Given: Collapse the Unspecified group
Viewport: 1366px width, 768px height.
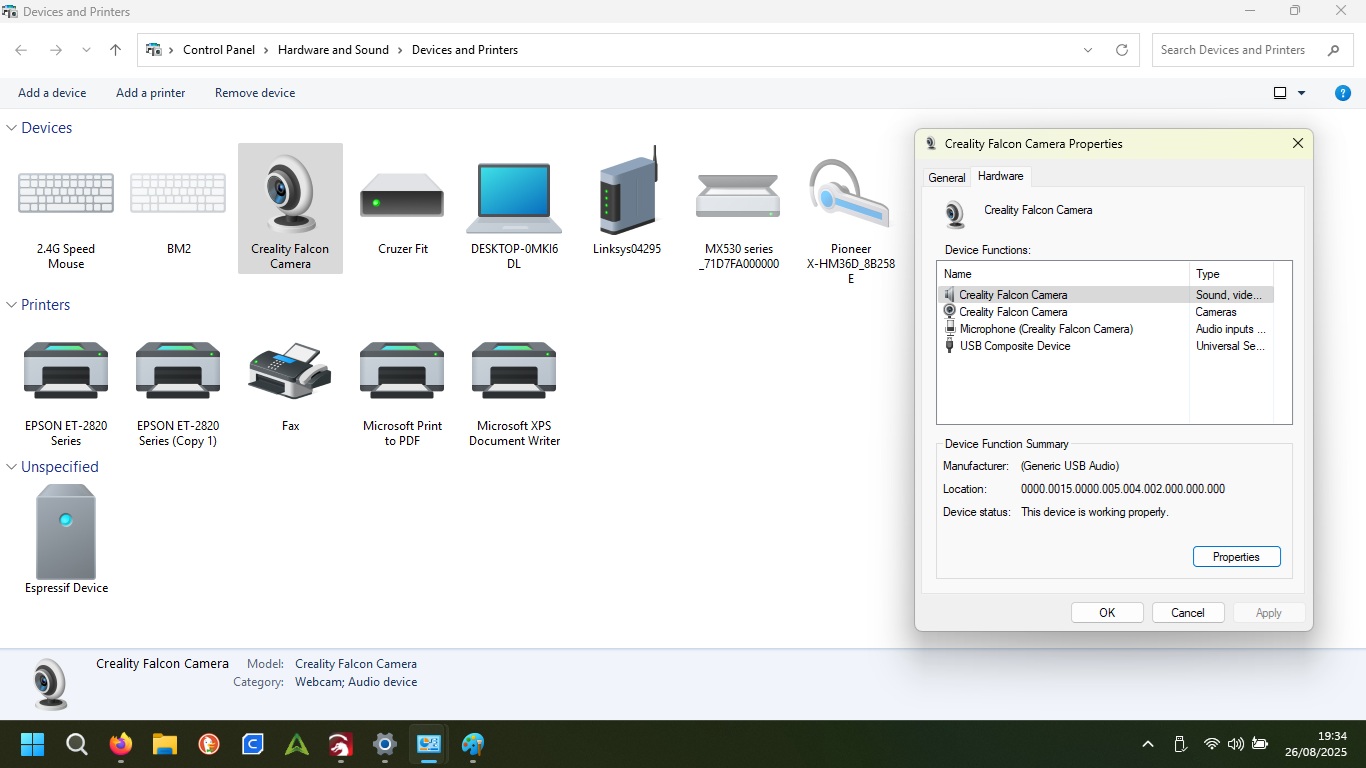Looking at the screenshot, I should (12, 467).
